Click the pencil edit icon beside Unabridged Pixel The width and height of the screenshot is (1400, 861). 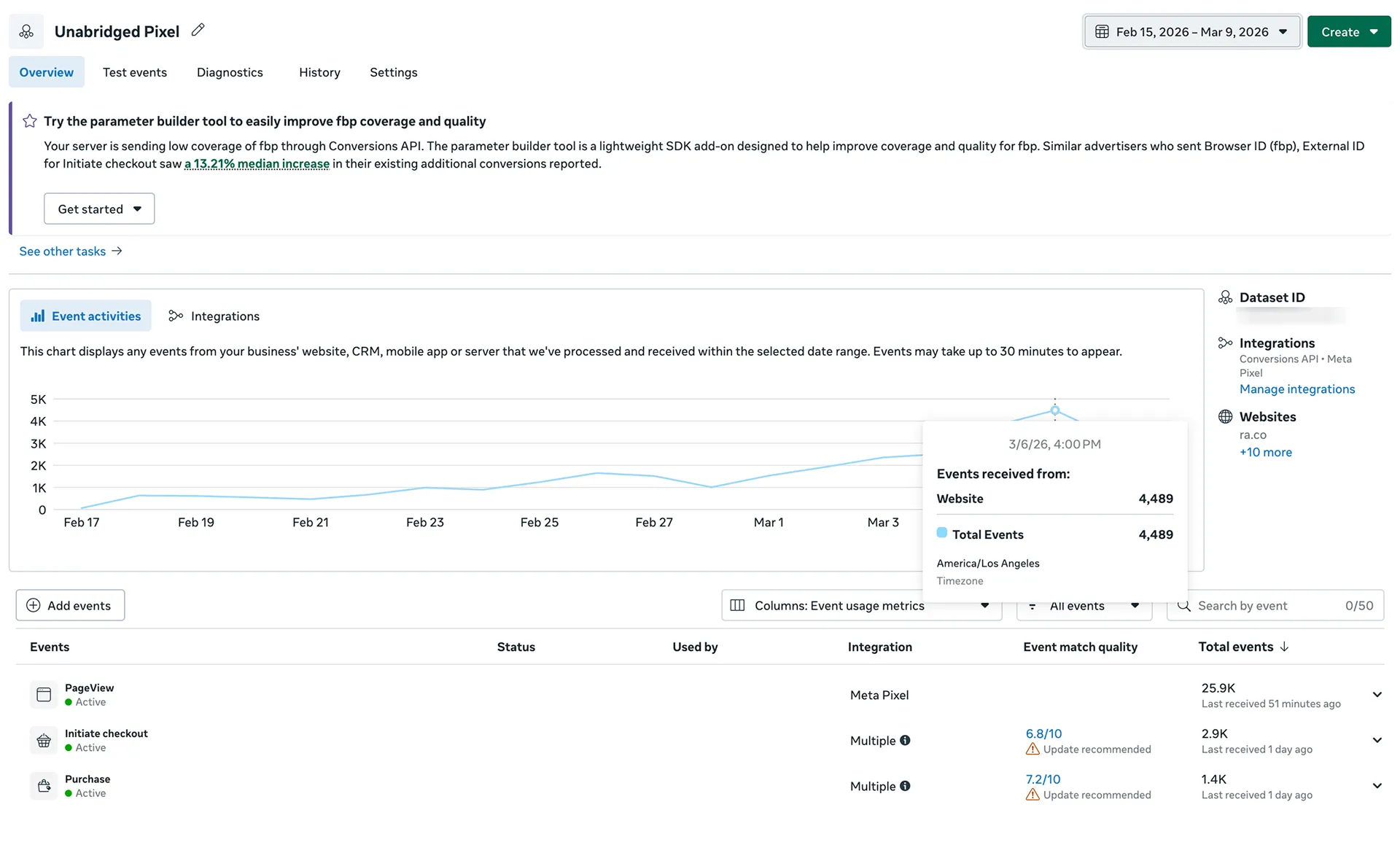click(x=198, y=31)
